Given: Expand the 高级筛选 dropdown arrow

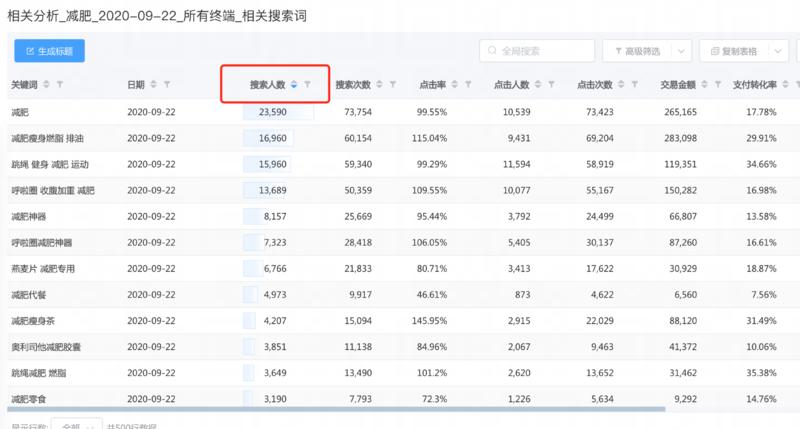Looking at the screenshot, I should (681, 51).
